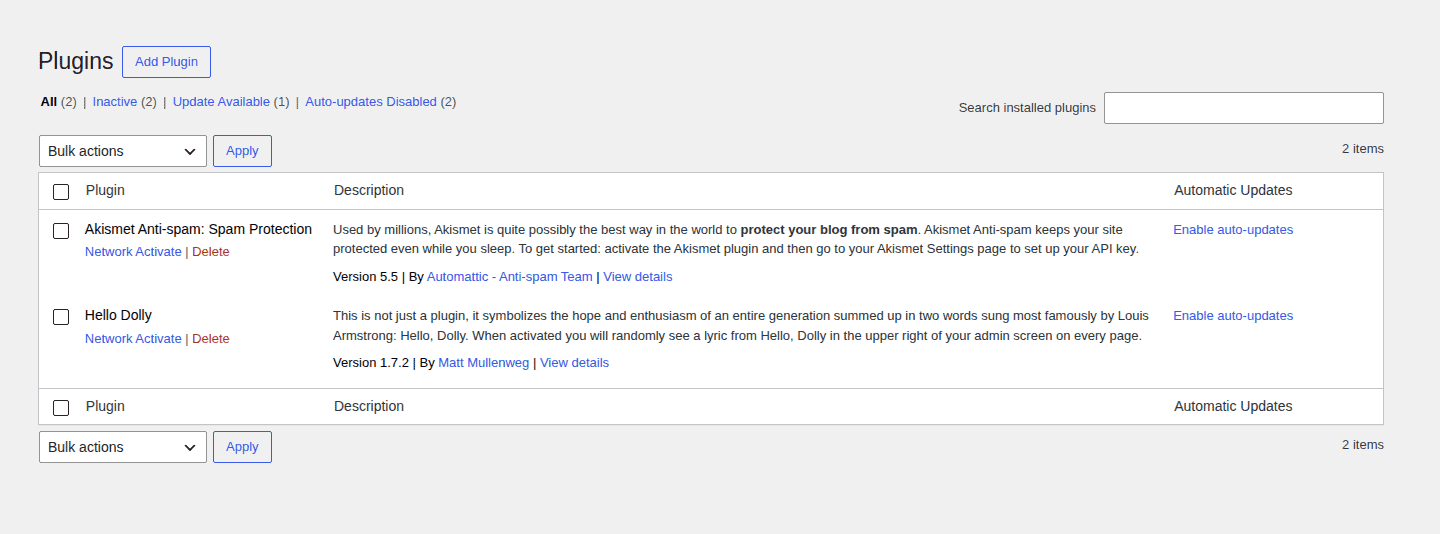Click the bottom 2 items count
The height and width of the screenshot is (534, 1440).
pyautogui.click(x=1363, y=445)
